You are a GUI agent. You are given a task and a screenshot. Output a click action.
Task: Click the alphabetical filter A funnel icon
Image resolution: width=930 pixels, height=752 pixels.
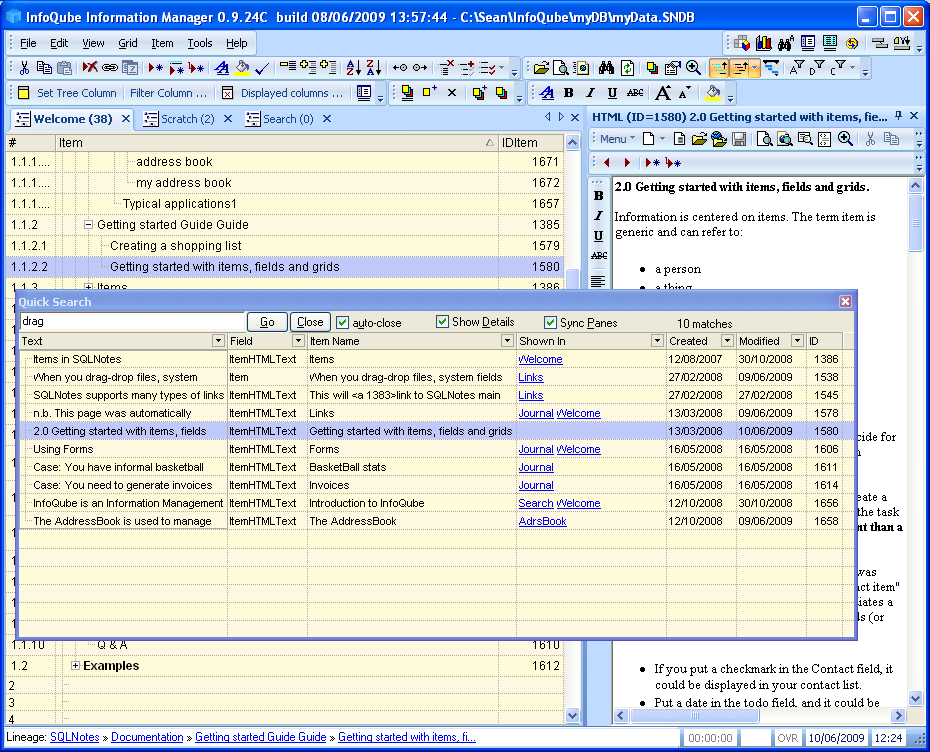click(x=797, y=68)
